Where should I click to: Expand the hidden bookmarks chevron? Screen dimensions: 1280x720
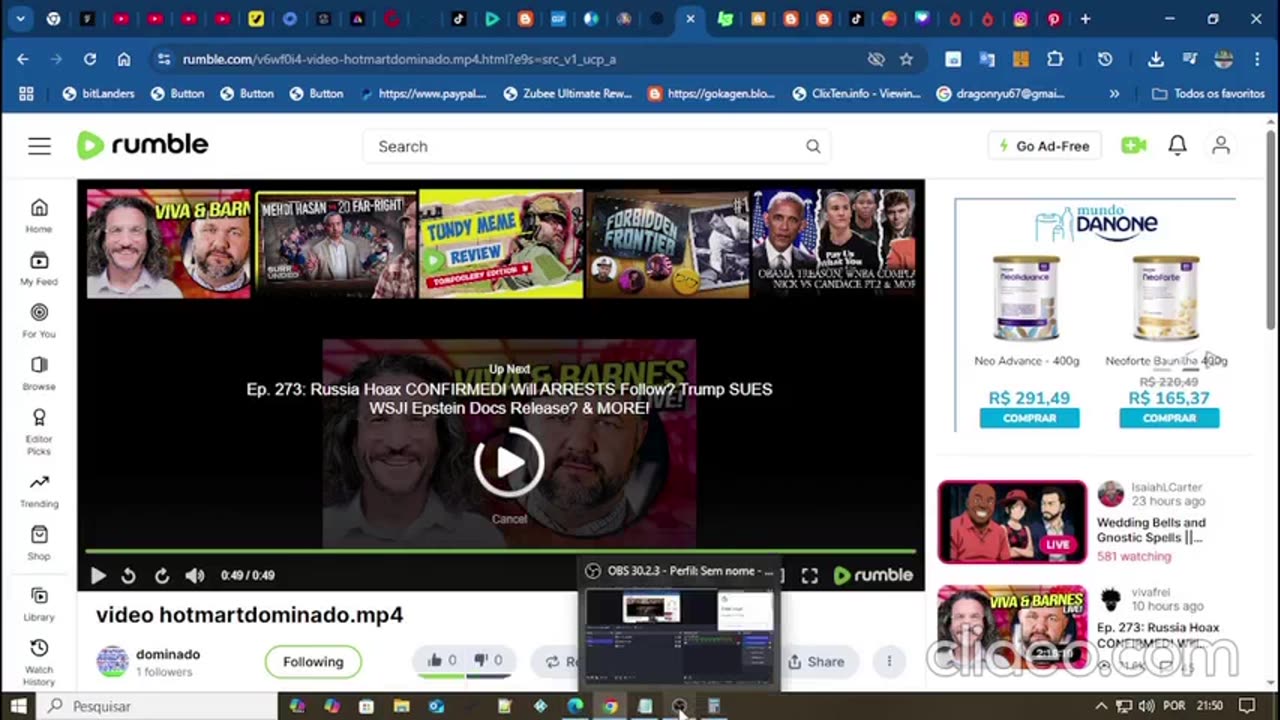click(1114, 93)
